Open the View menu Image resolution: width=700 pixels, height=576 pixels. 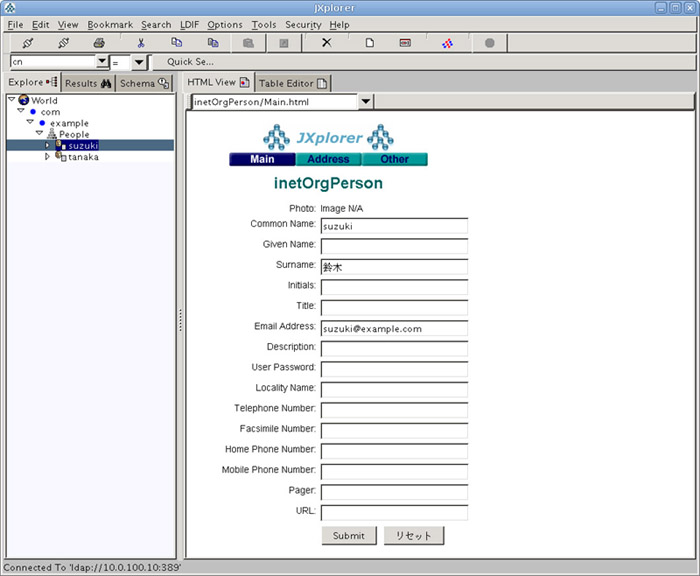click(68, 25)
